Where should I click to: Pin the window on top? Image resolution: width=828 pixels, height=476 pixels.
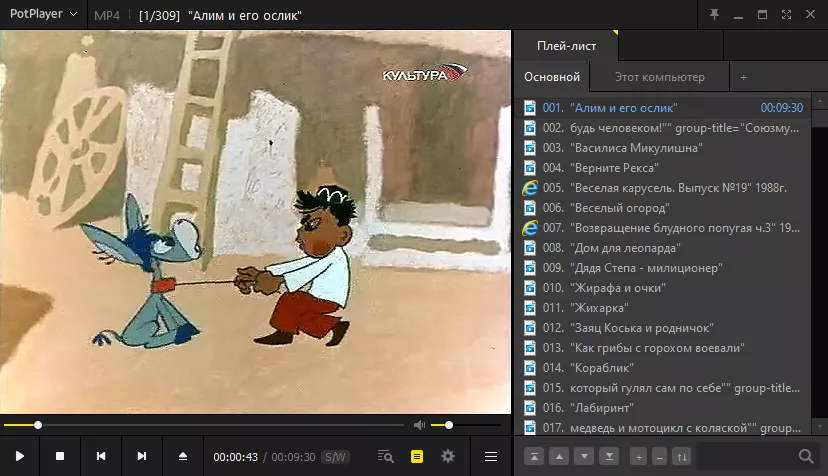pyautogui.click(x=714, y=14)
